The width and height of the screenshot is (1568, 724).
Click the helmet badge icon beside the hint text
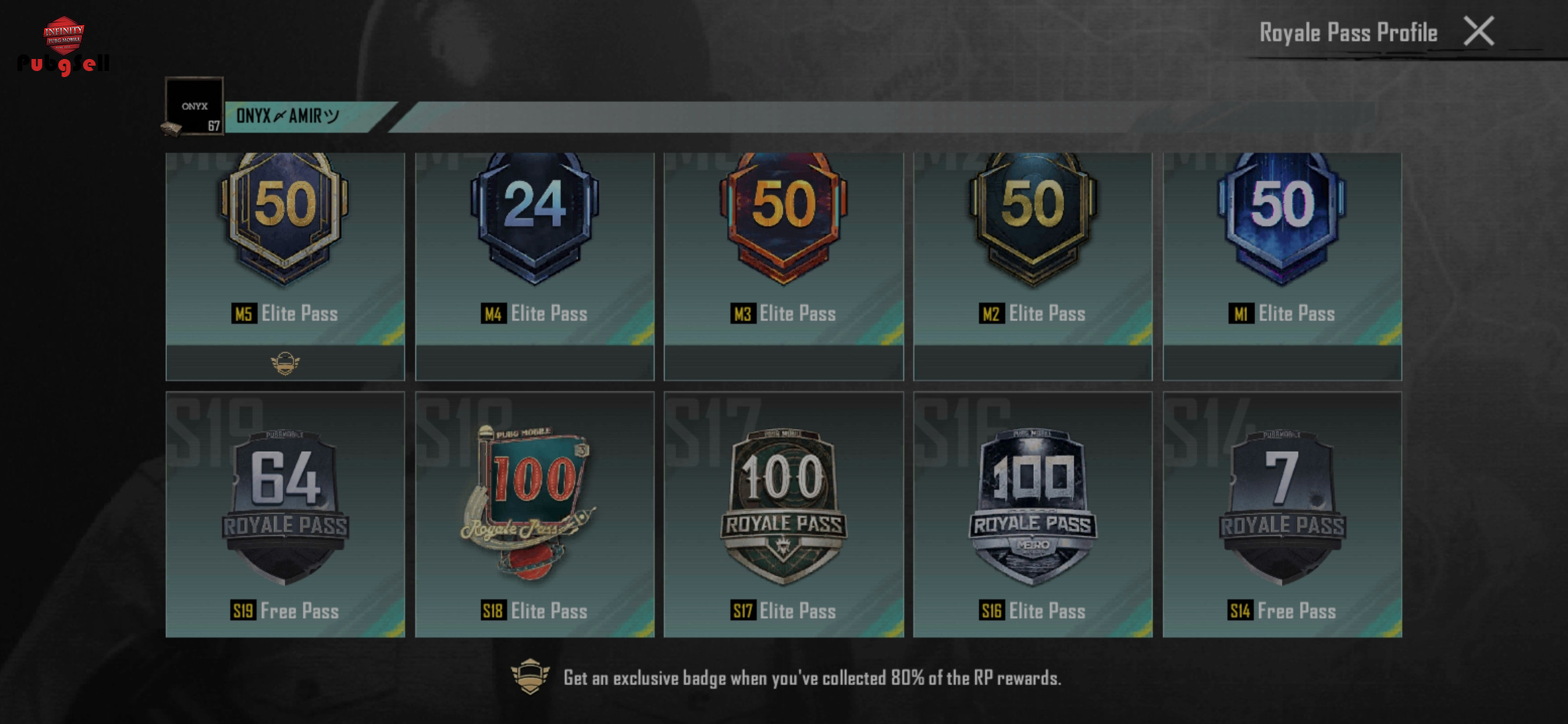(x=530, y=676)
